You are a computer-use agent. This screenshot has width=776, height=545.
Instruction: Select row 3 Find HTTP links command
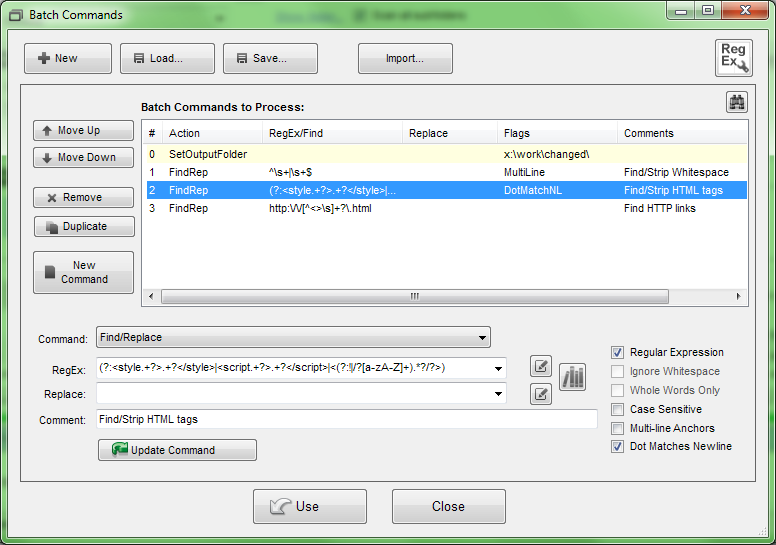click(x=445, y=208)
